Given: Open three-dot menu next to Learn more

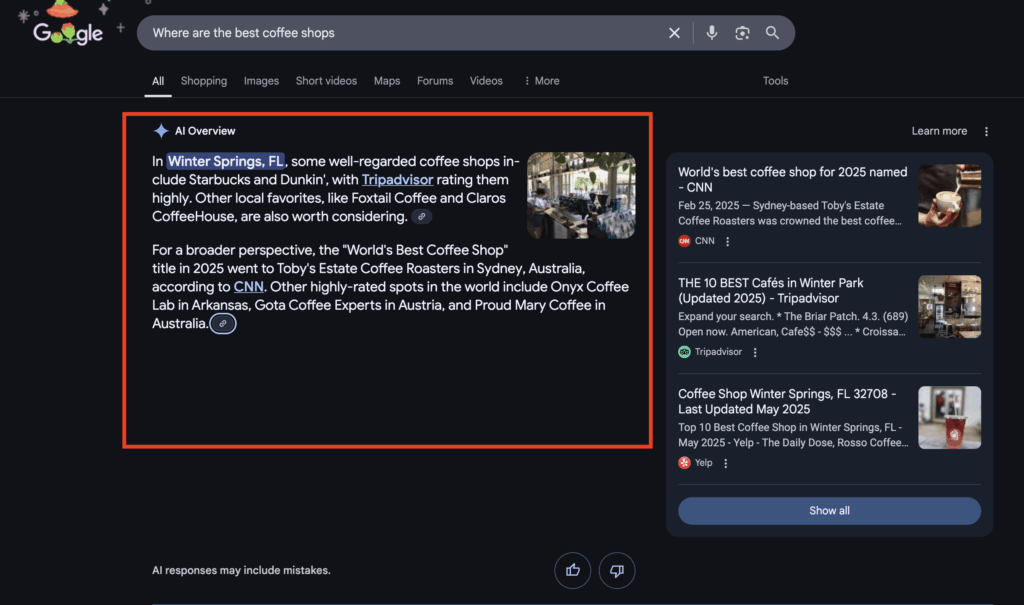Looking at the screenshot, I should click(986, 131).
